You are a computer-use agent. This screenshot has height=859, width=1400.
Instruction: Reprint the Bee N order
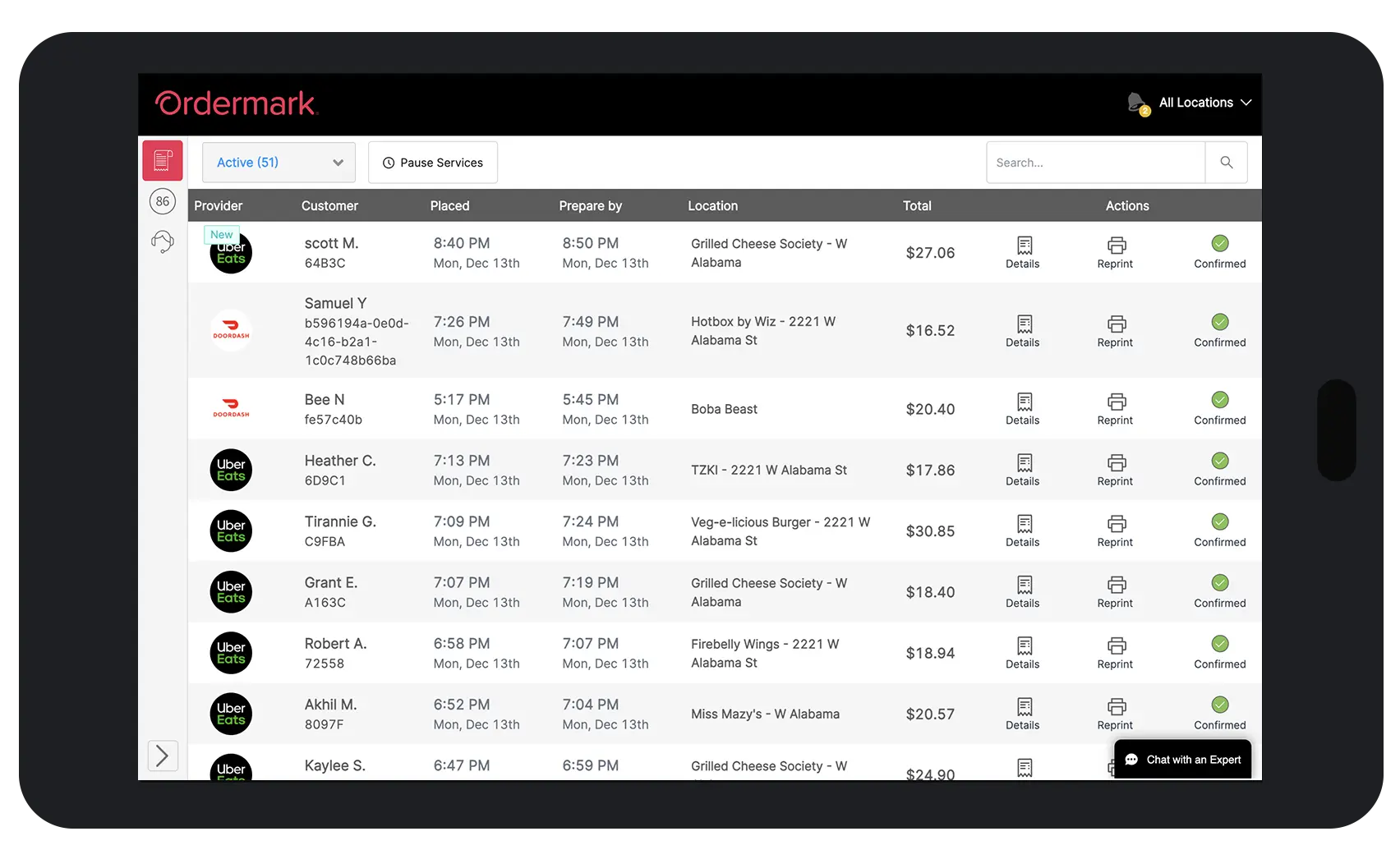[x=1115, y=409]
